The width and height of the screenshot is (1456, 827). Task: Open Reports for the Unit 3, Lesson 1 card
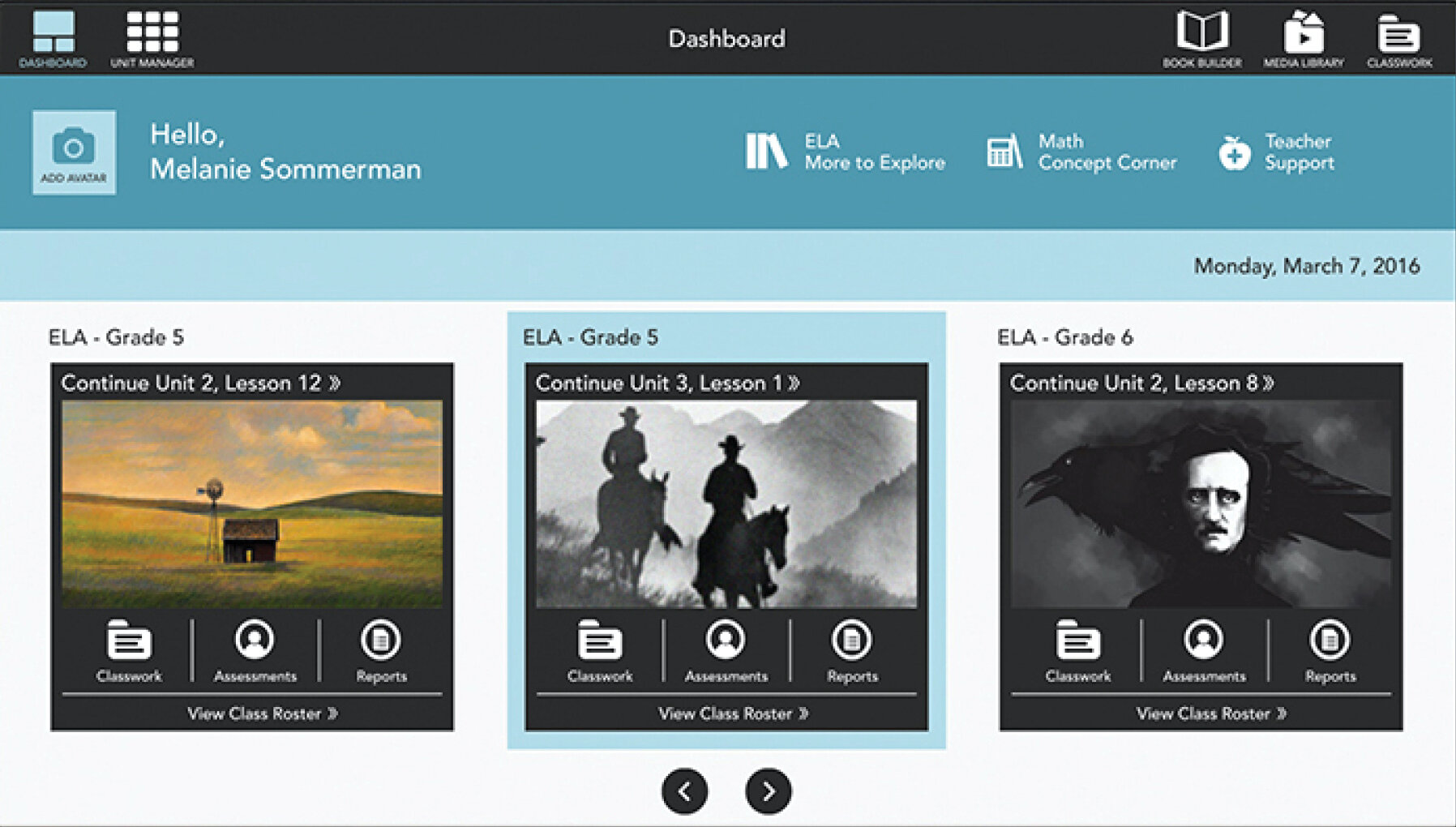tap(852, 651)
